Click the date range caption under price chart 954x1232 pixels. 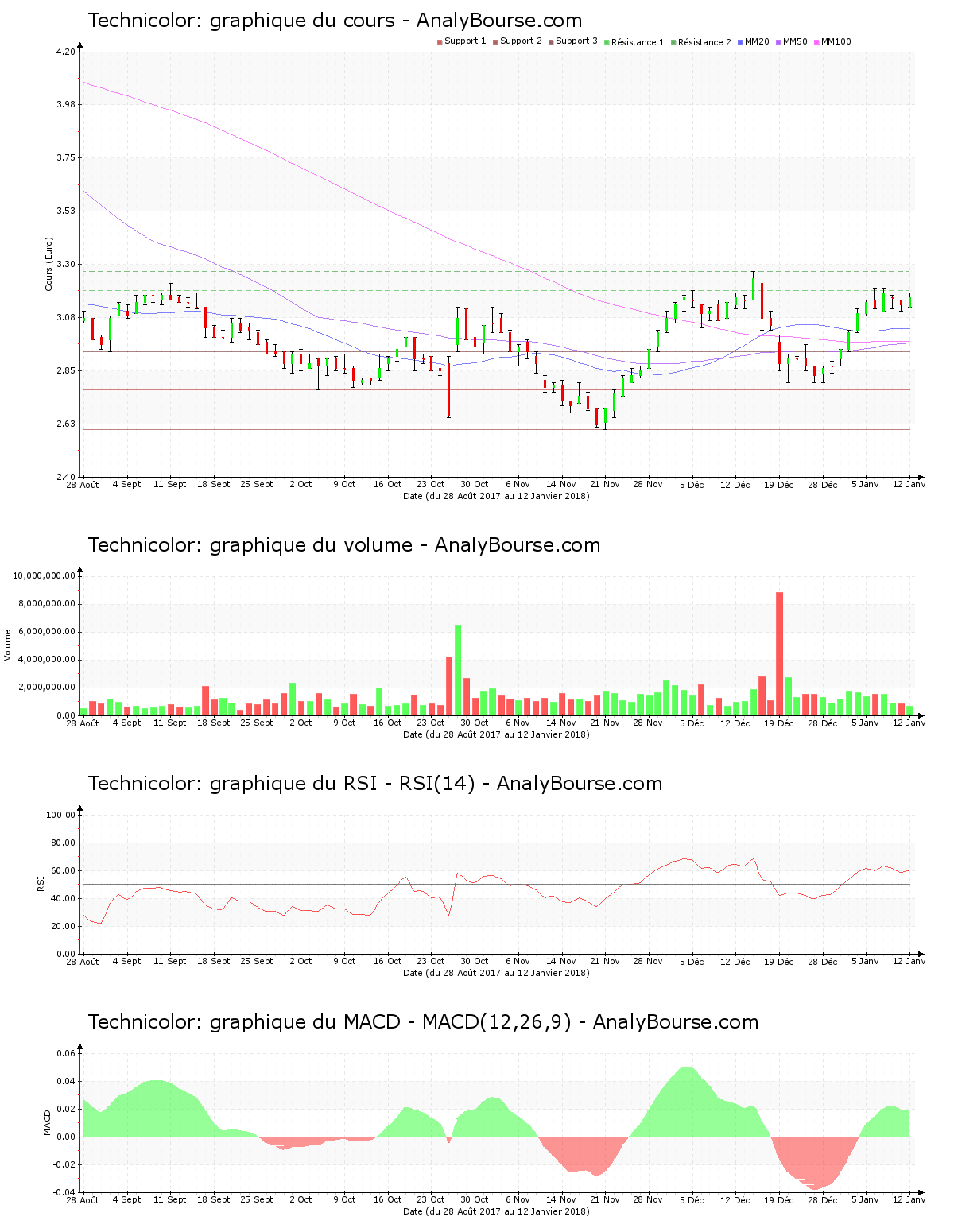coord(496,496)
